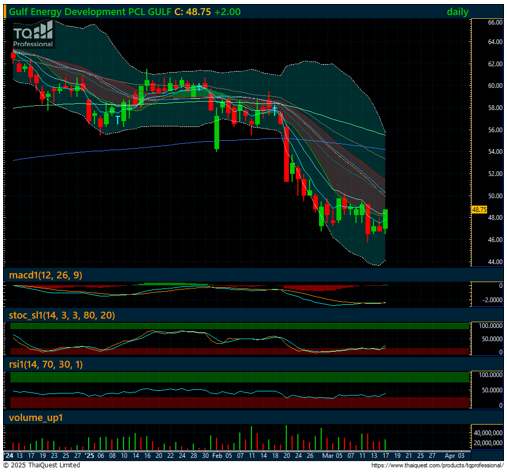The width and height of the screenshot is (507, 472).
Task: Select the rsi1(14, 70, 30, 1) indicator header
Action: (46, 364)
